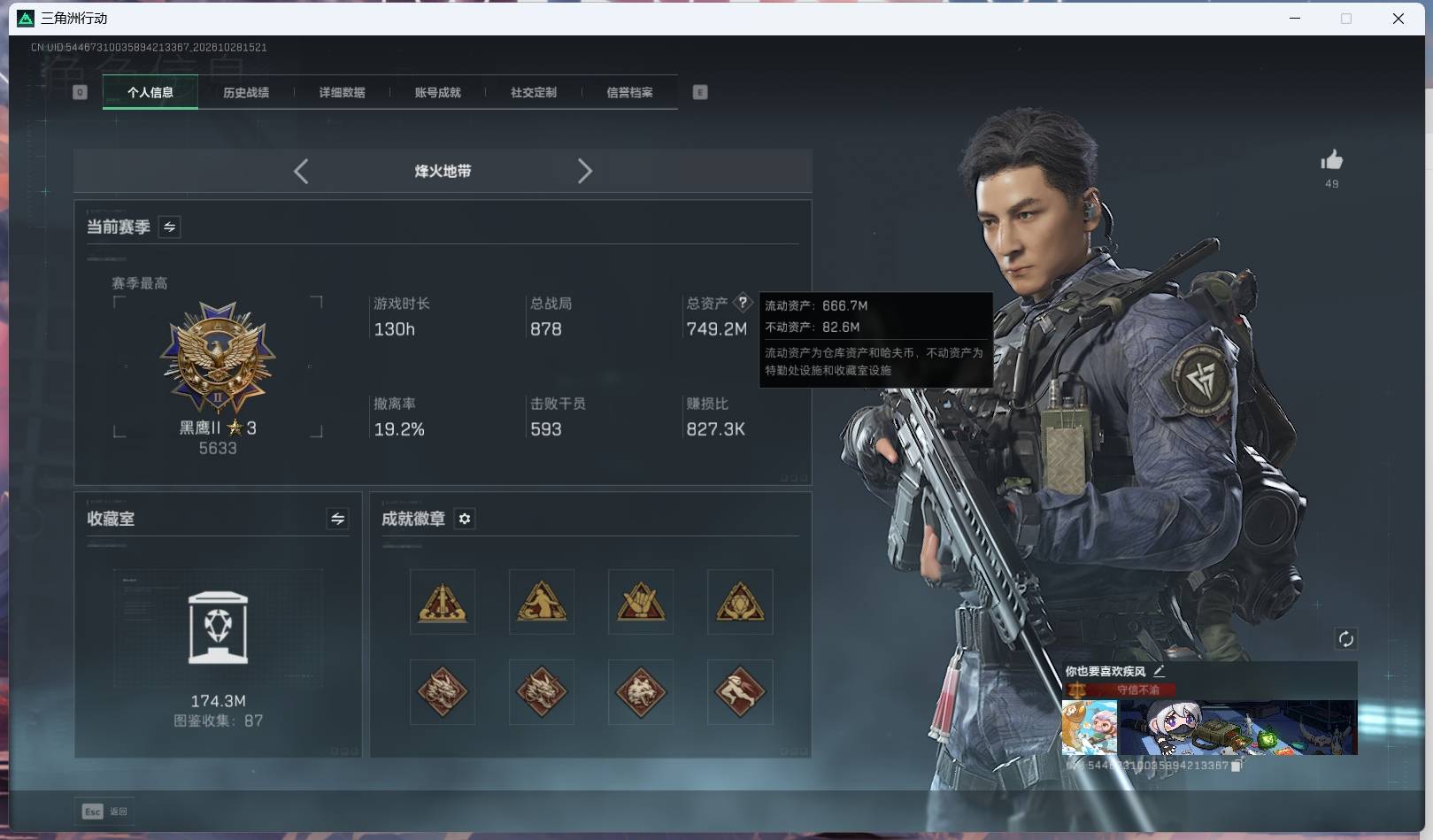
Task: Go to the 社交定制 tab
Action: (534, 92)
